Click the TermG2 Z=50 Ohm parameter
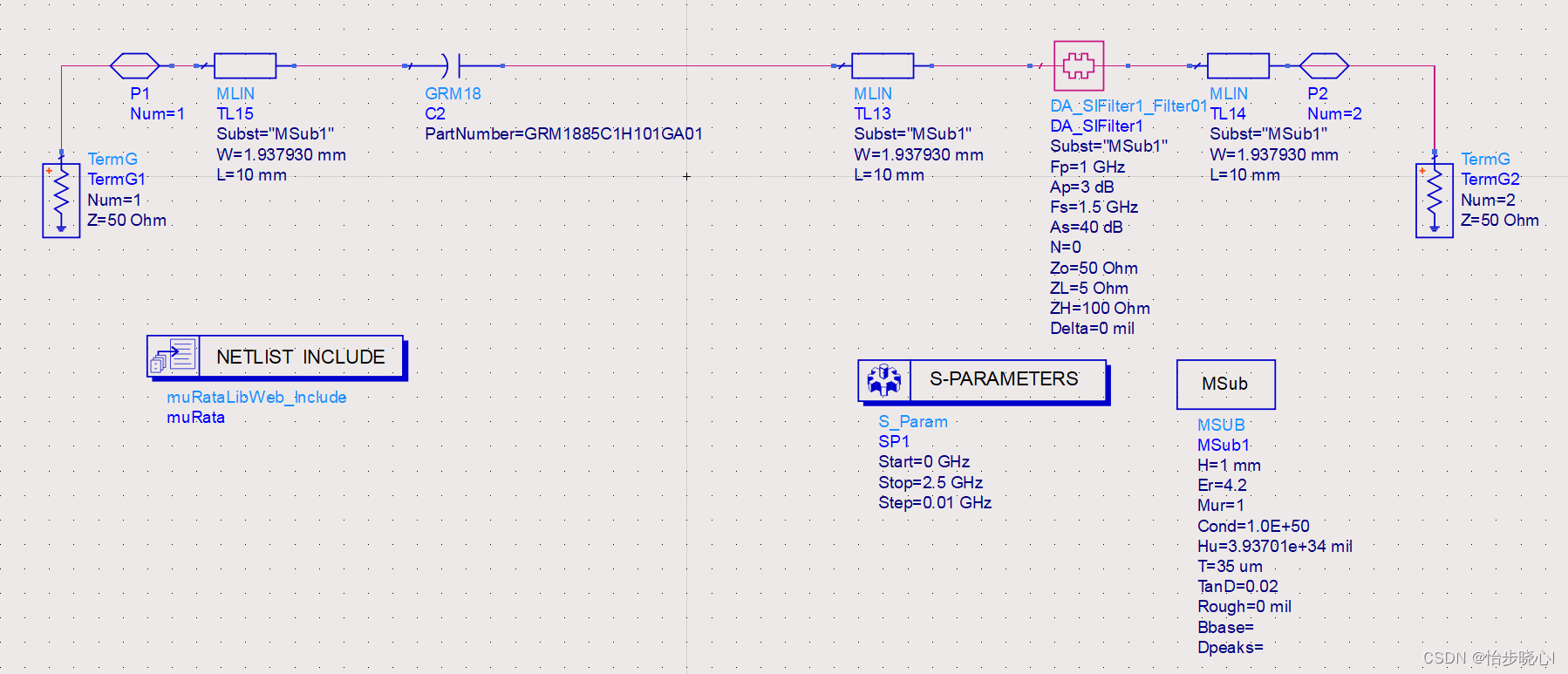Image resolution: width=1568 pixels, height=674 pixels. coord(1500,220)
